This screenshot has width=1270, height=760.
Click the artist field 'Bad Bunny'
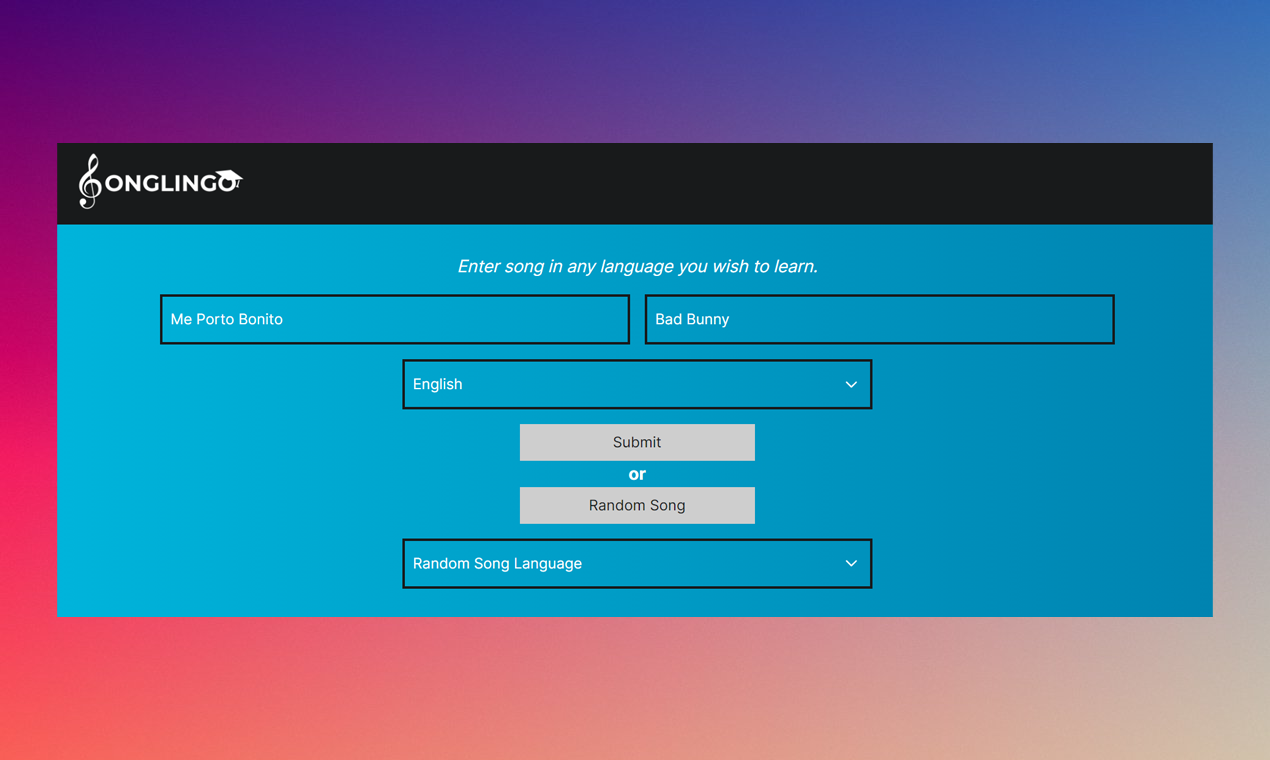tap(880, 319)
